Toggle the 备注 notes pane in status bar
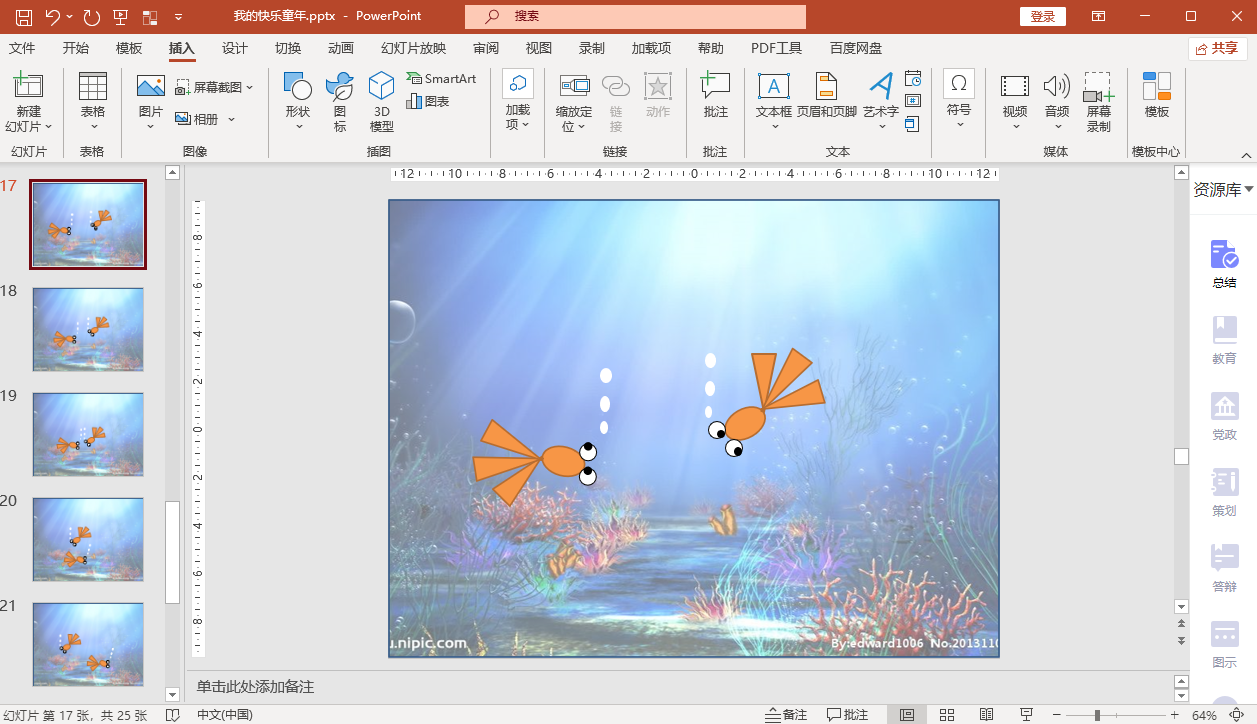The width and height of the screenshot is (1257, 724). 786,715
